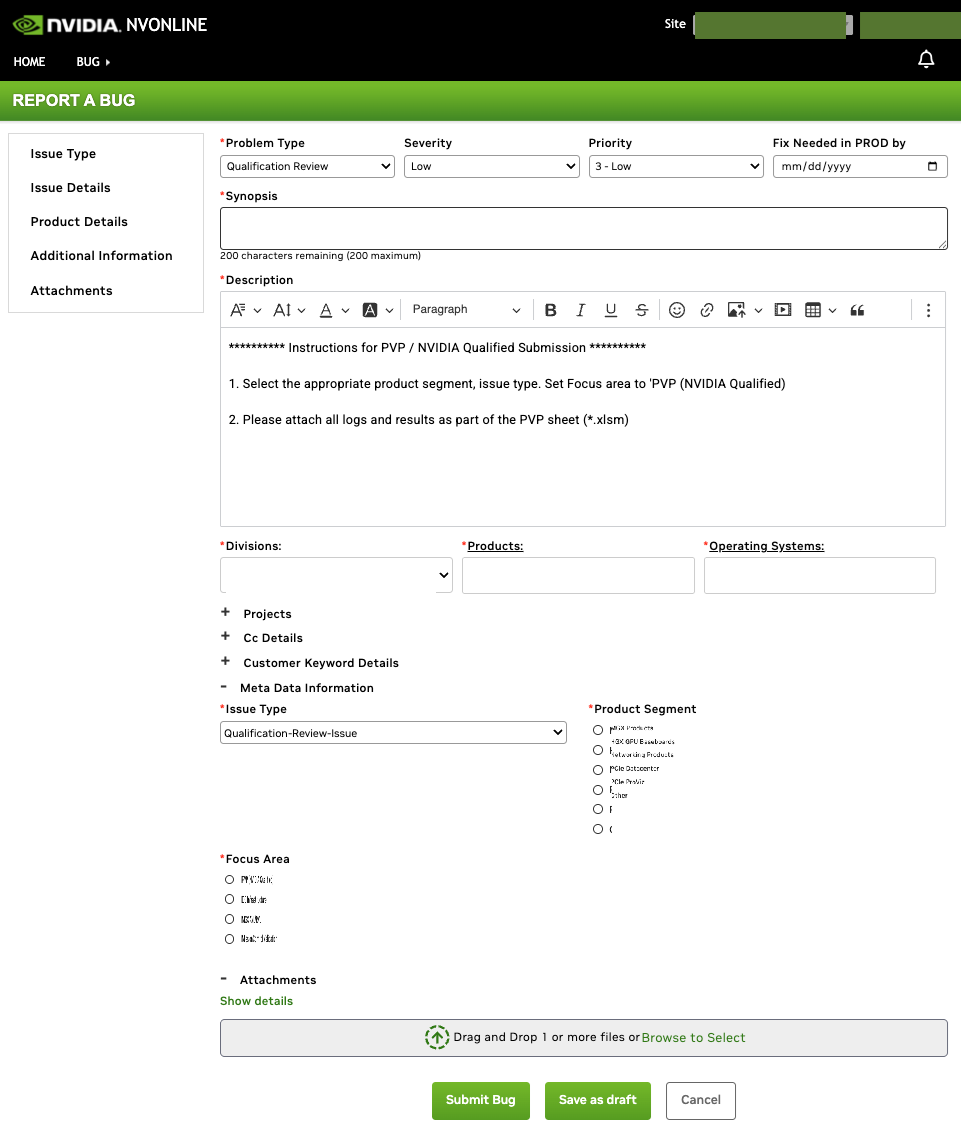This screenshot has width=961, height=1126.
Task: Collapse the Meta Data Information section
Action: click(x=224, y=687)
